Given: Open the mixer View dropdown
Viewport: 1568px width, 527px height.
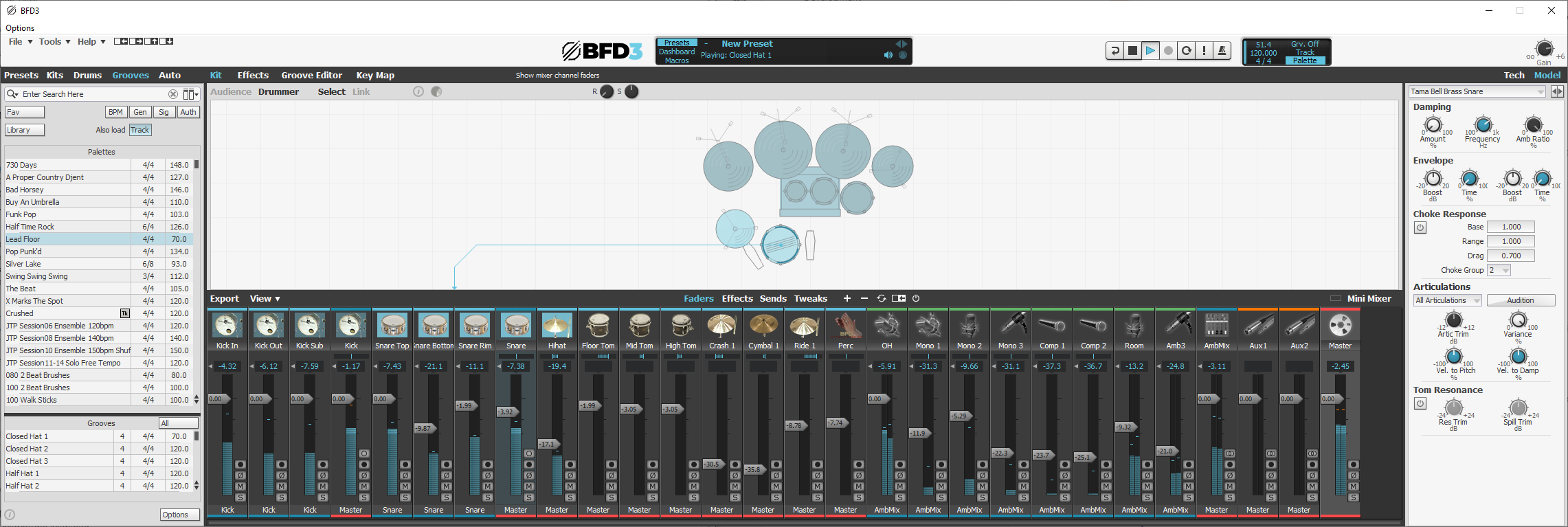Looking at the screenshot, I should click(x=265, y=298).
